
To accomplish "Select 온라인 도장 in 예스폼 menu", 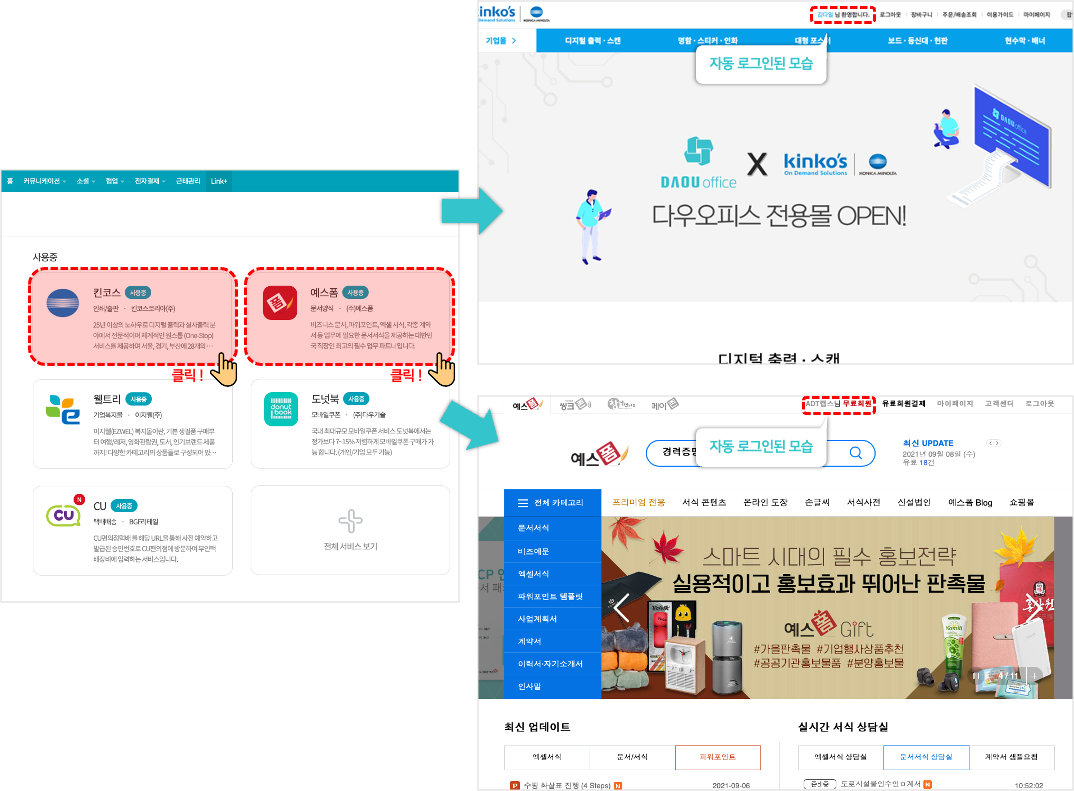I will coord(766,502).
